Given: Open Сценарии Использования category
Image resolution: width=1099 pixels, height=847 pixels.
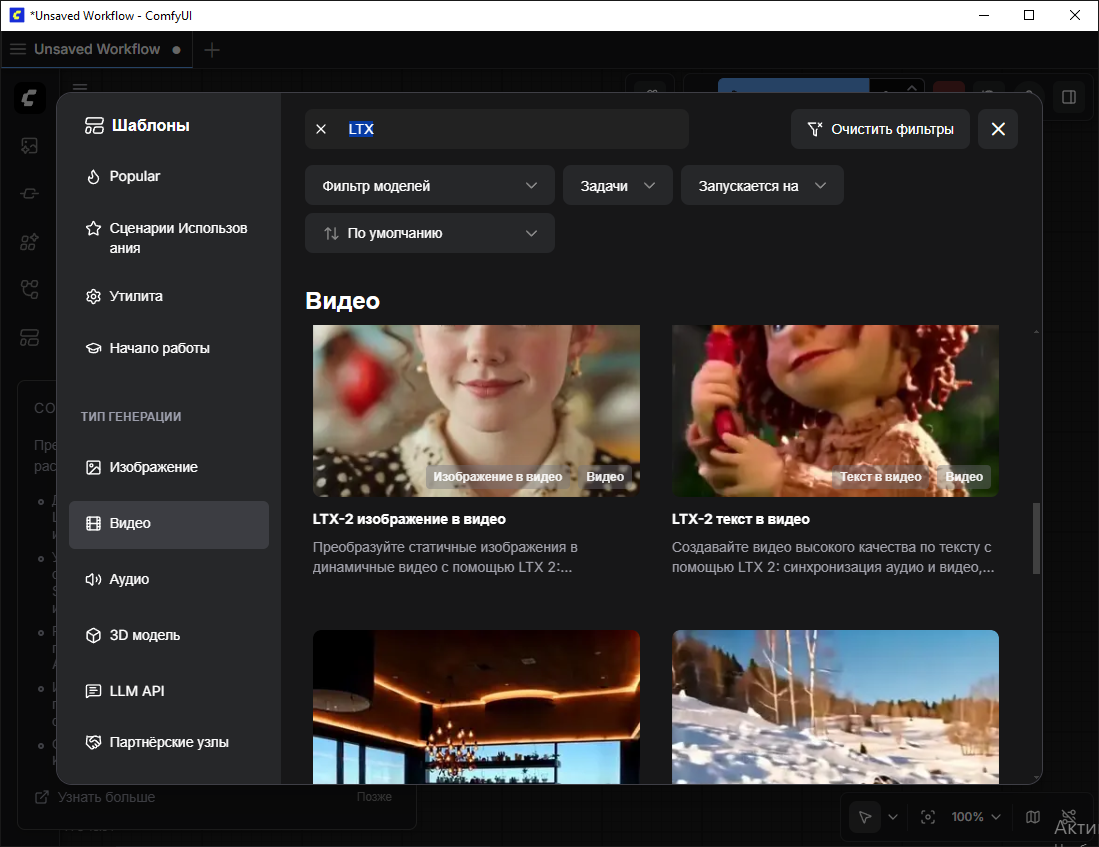Looking at the screenshot, I should pos(169,238).
